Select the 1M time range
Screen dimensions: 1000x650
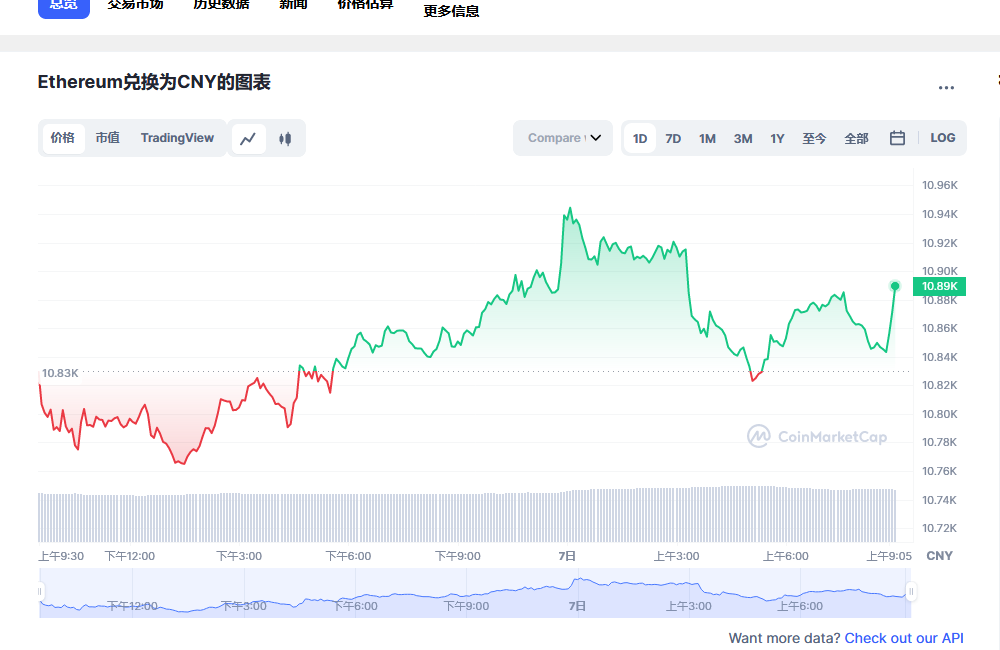707,138
